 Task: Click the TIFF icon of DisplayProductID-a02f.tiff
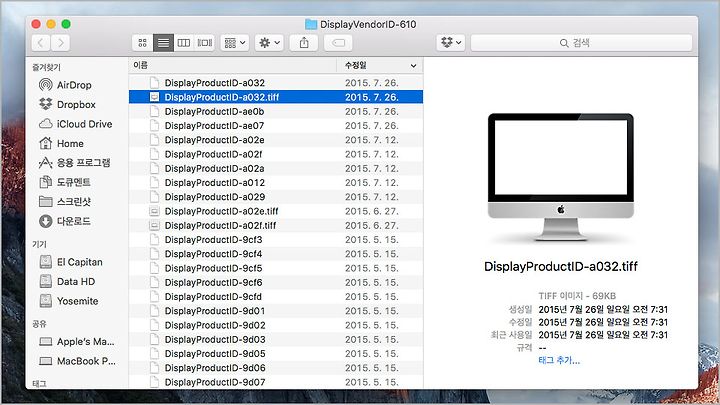[x=155, y=225]
